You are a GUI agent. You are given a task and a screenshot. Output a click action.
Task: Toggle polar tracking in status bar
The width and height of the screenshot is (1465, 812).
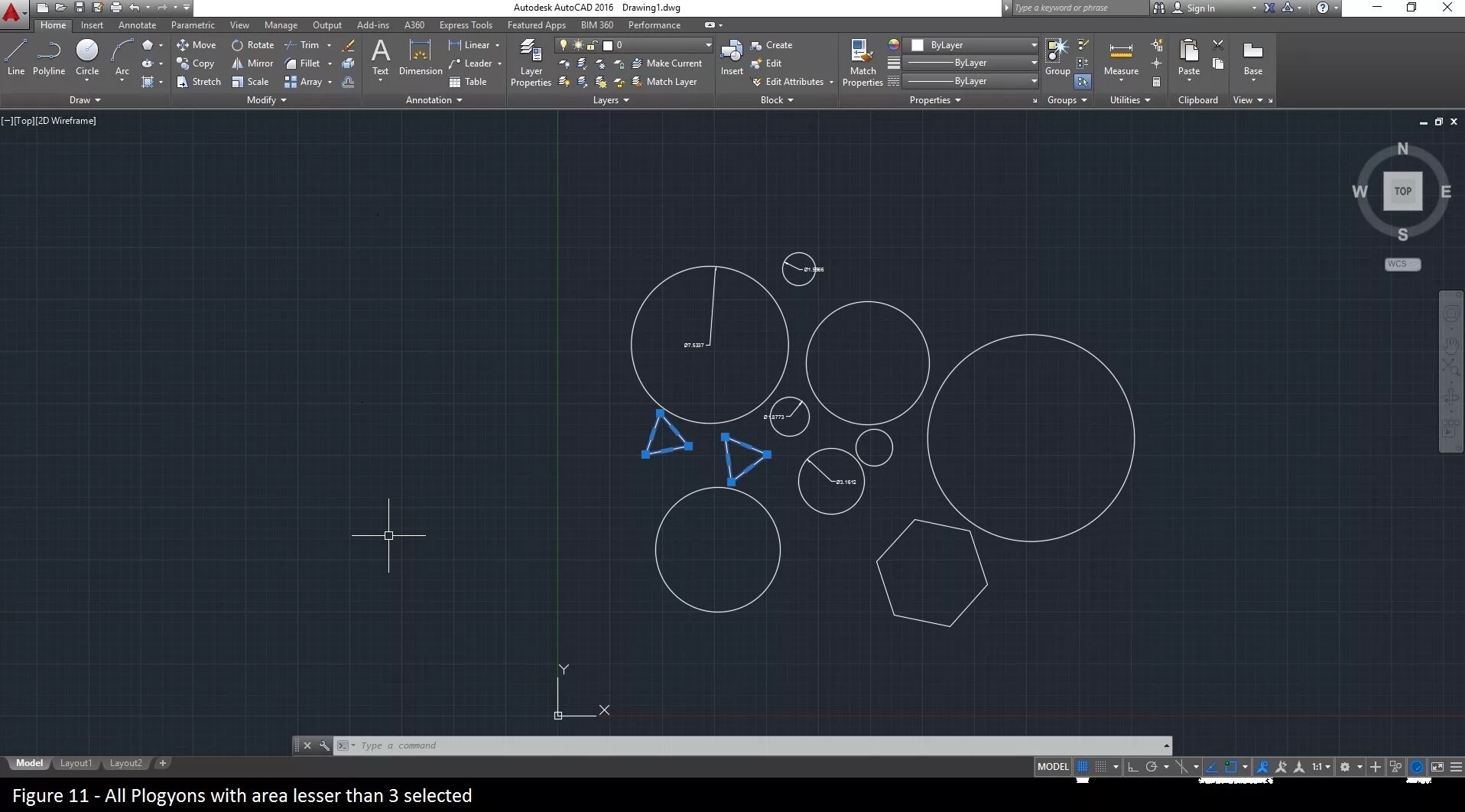[x=1152, y=767]
